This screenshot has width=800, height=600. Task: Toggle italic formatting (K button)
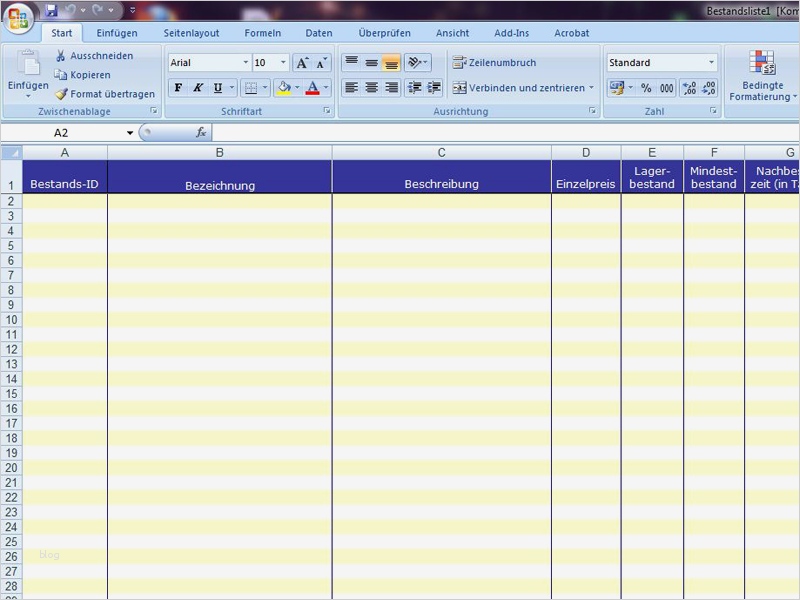[198, 88]
